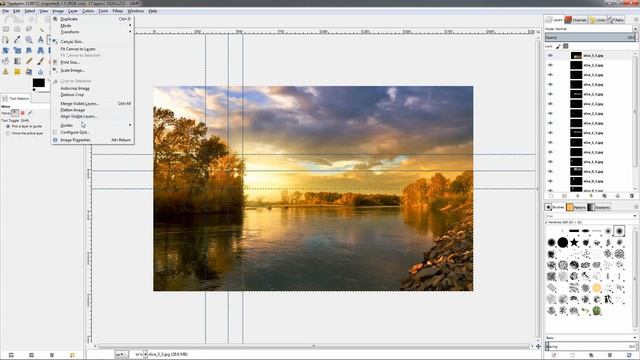
Task: Expand the Guides submenu
Action: (x=93, y=125)
